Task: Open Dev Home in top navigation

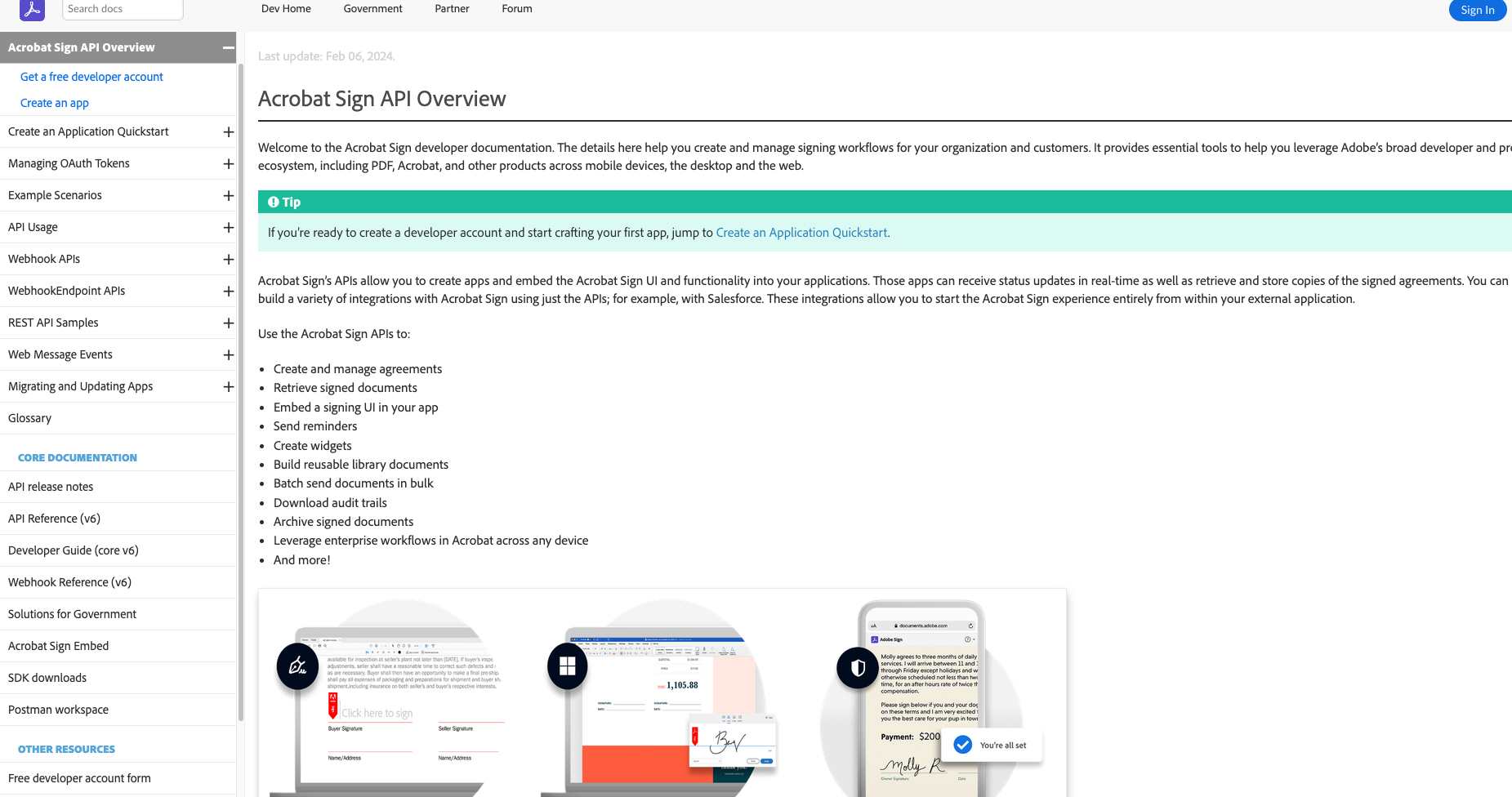Action: tap(286, 9)
